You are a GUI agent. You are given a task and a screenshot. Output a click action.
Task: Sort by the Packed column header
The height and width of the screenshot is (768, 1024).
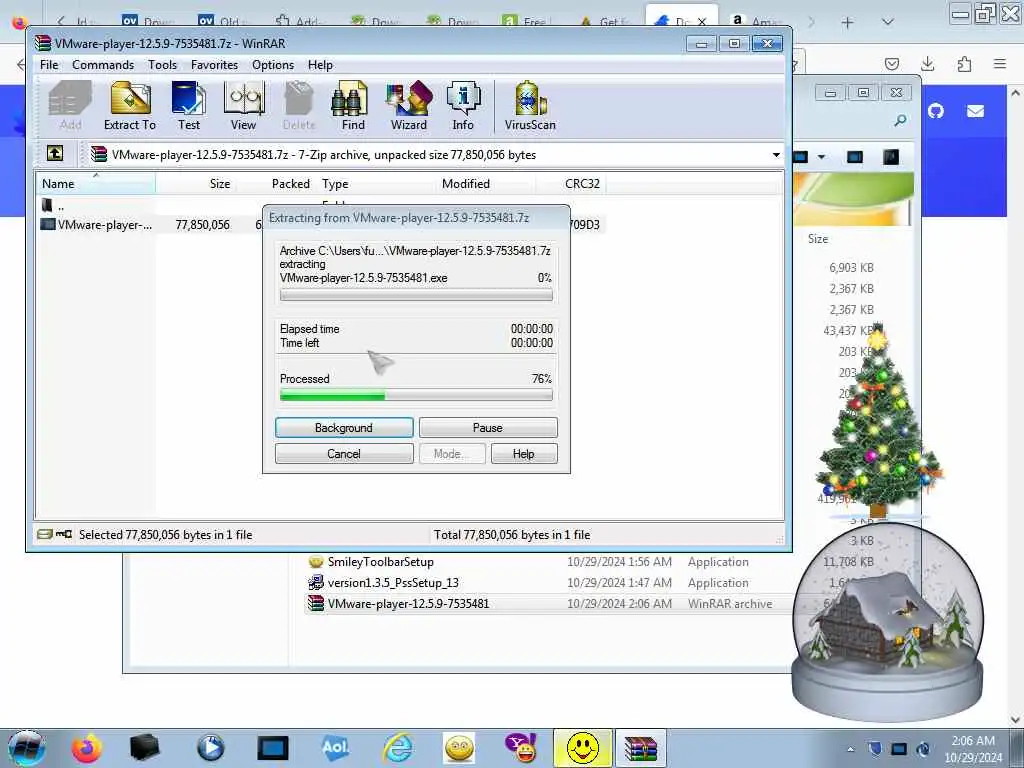point(275,184)
